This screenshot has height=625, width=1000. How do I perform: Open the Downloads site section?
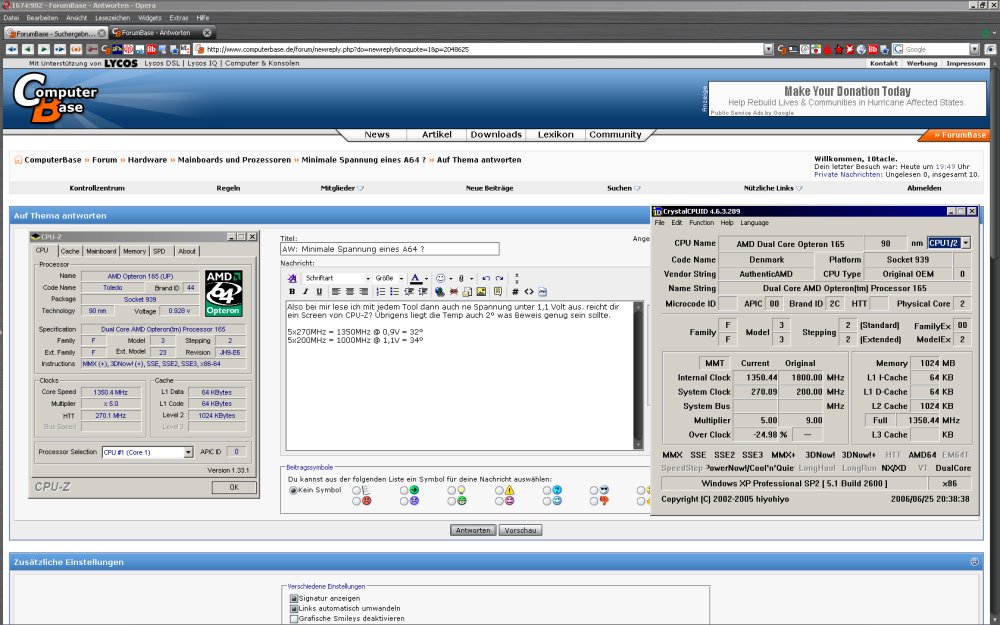tap(496, 135)
